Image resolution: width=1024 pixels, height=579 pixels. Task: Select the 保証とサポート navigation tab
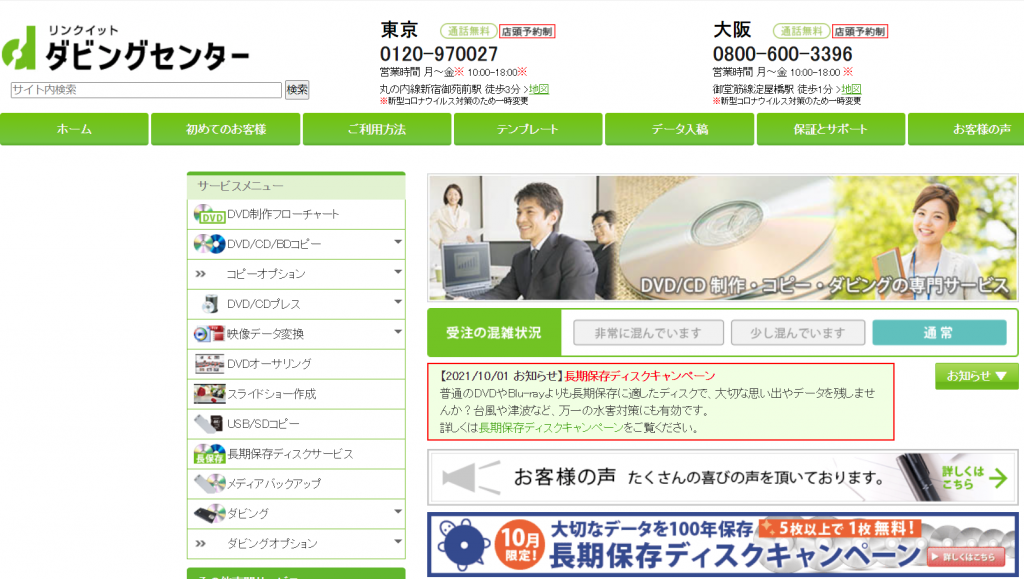pos(830,130)
